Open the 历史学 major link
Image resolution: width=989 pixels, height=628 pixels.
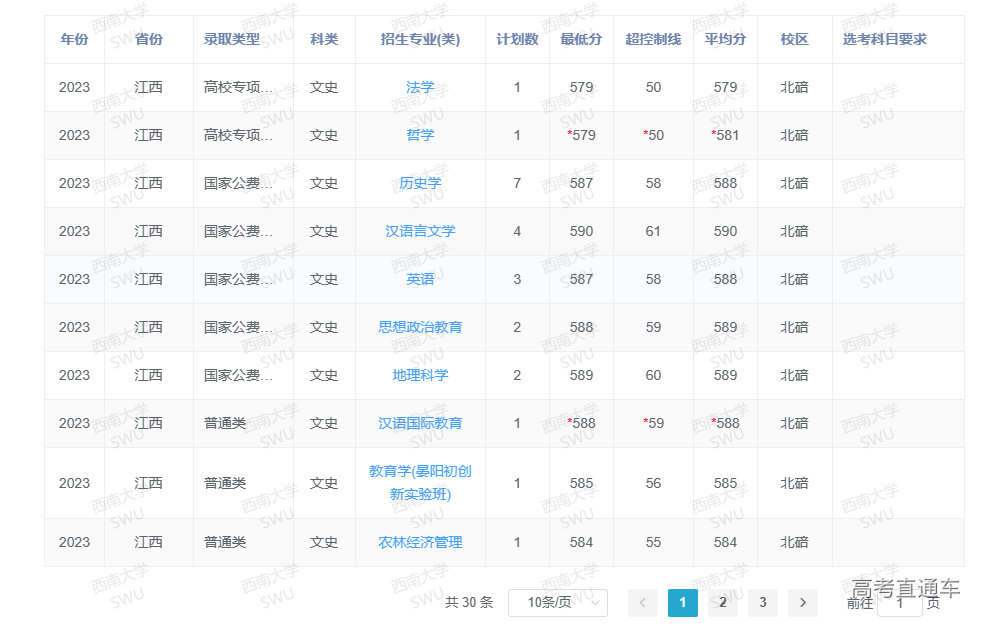[420, 183]
